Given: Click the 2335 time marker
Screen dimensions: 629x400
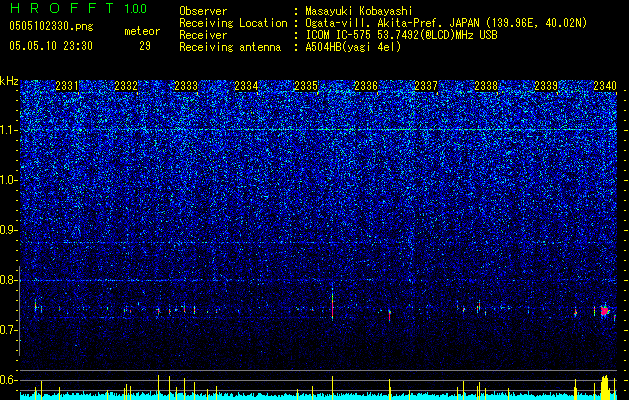Looking at the screenshot, I should [306, 86].
